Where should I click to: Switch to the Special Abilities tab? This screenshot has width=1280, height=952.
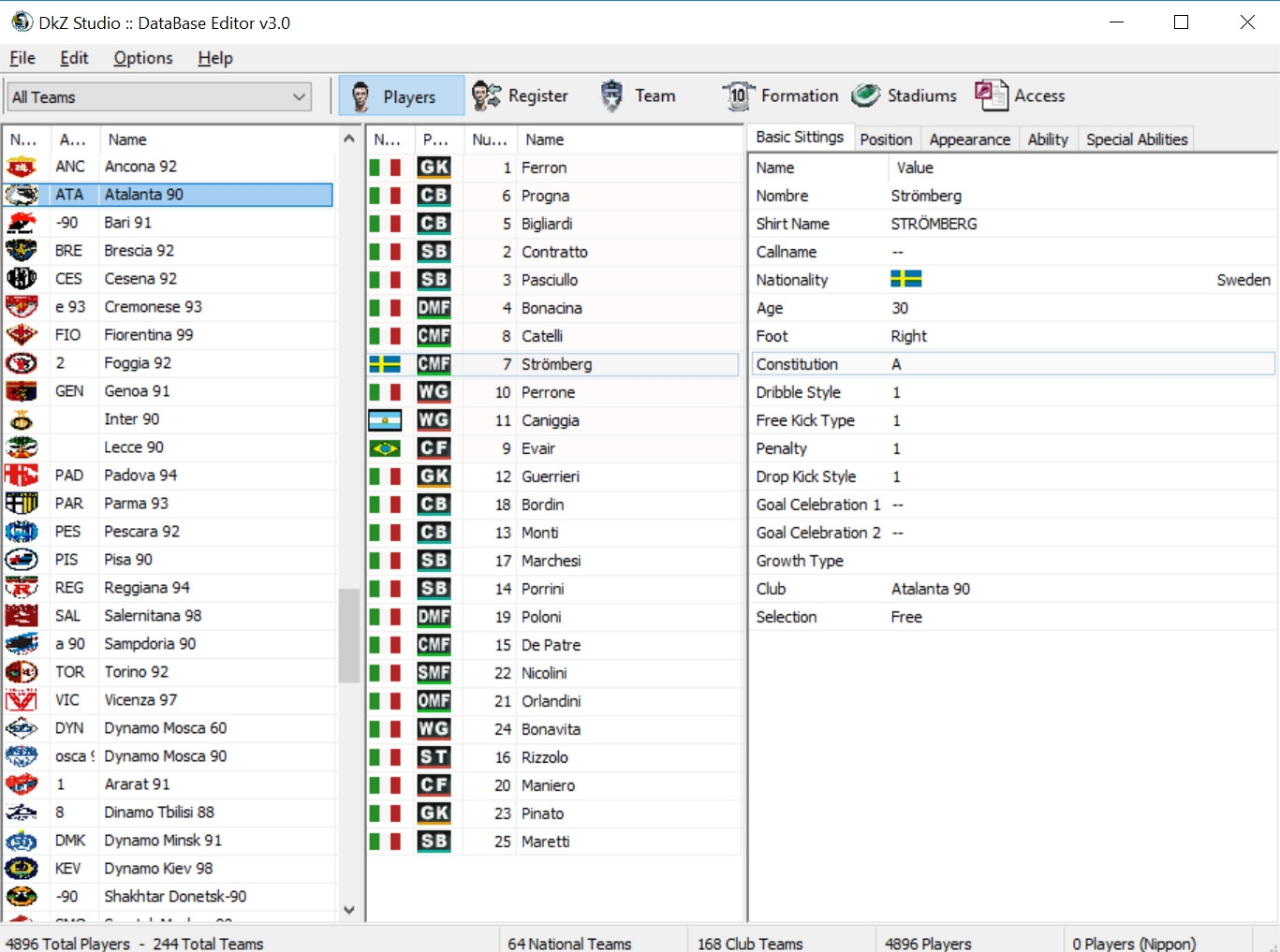[1137, 139]
